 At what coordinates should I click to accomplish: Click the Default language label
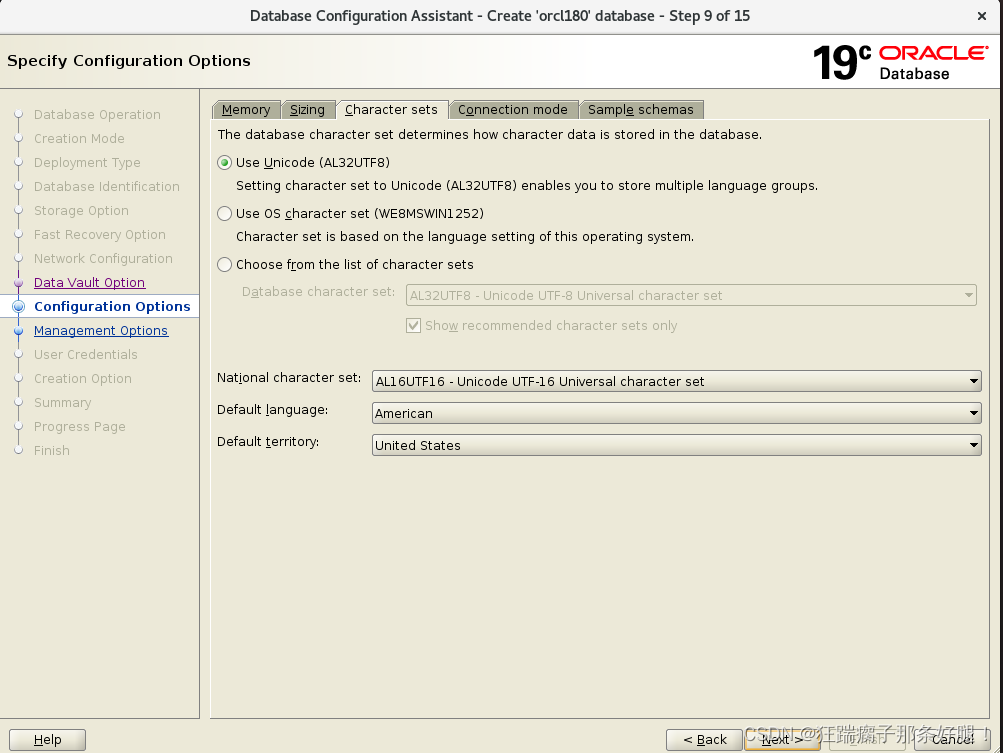272,410
